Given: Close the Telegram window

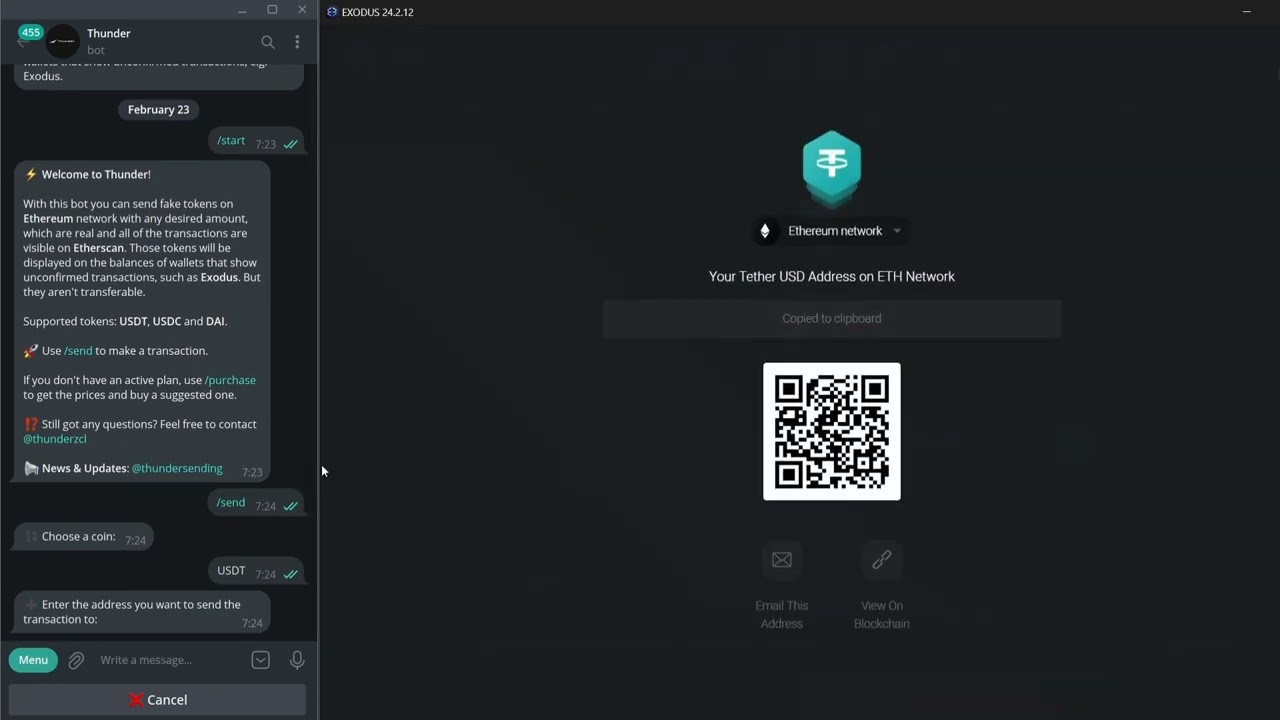Looking at the screenshot, I should (x=302, y=10).
